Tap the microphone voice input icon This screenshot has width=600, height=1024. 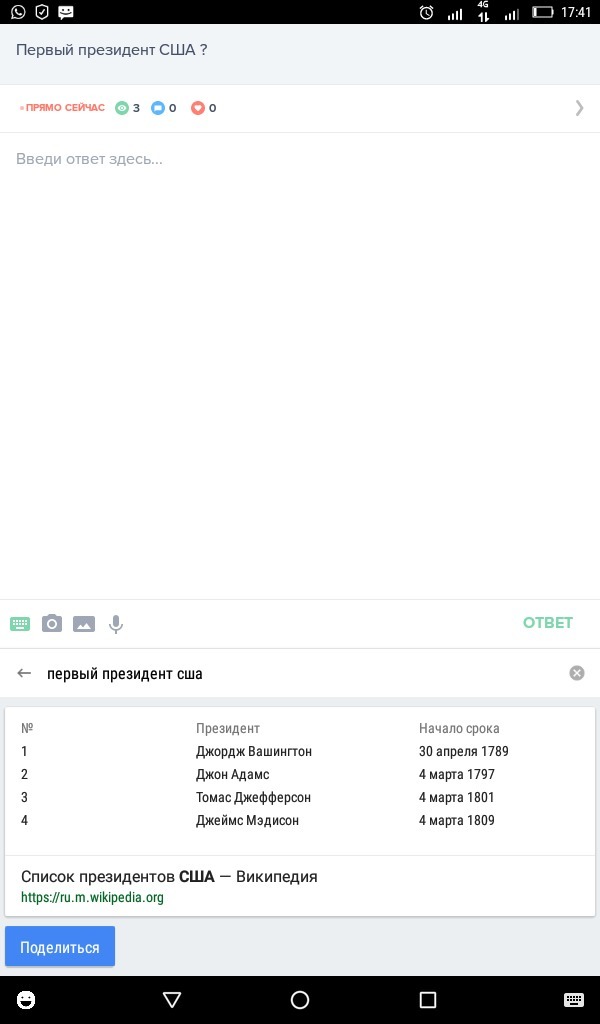click(x=116, y=624)
